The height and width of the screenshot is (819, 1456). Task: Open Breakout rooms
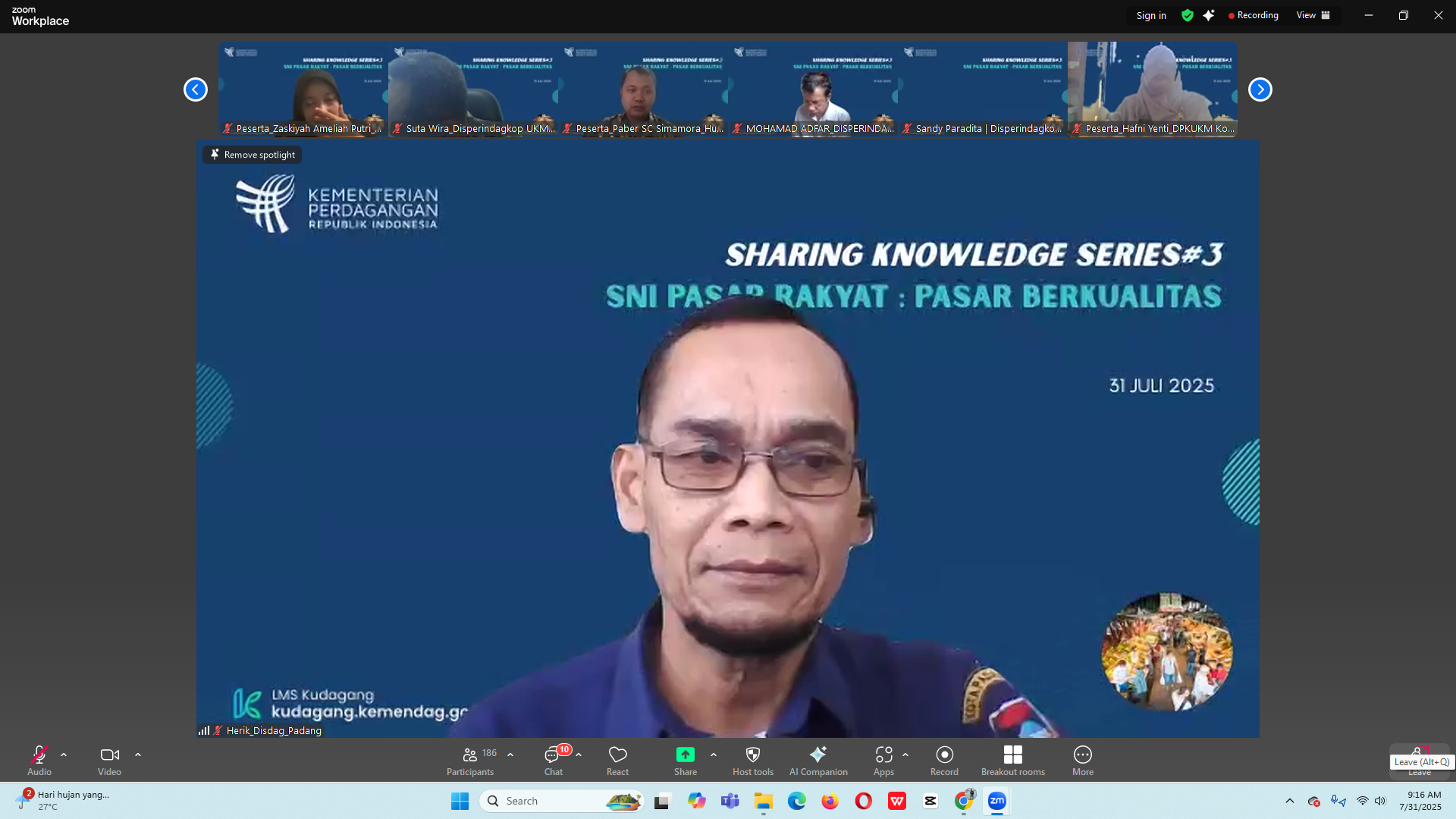(1013, 761)
